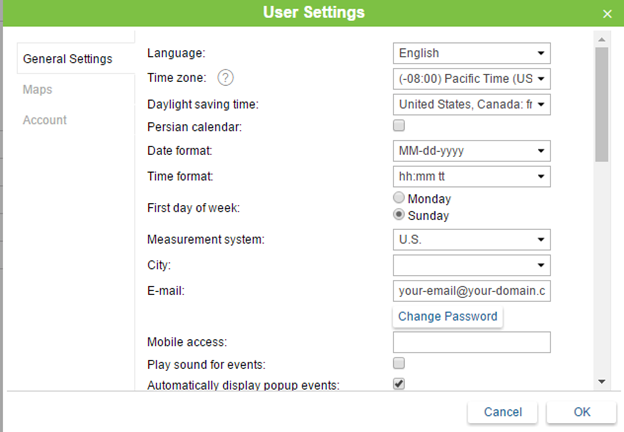Enable the Persian calendar checkbox
This screenshot has height=432, width=624.
tap(399, 126)
